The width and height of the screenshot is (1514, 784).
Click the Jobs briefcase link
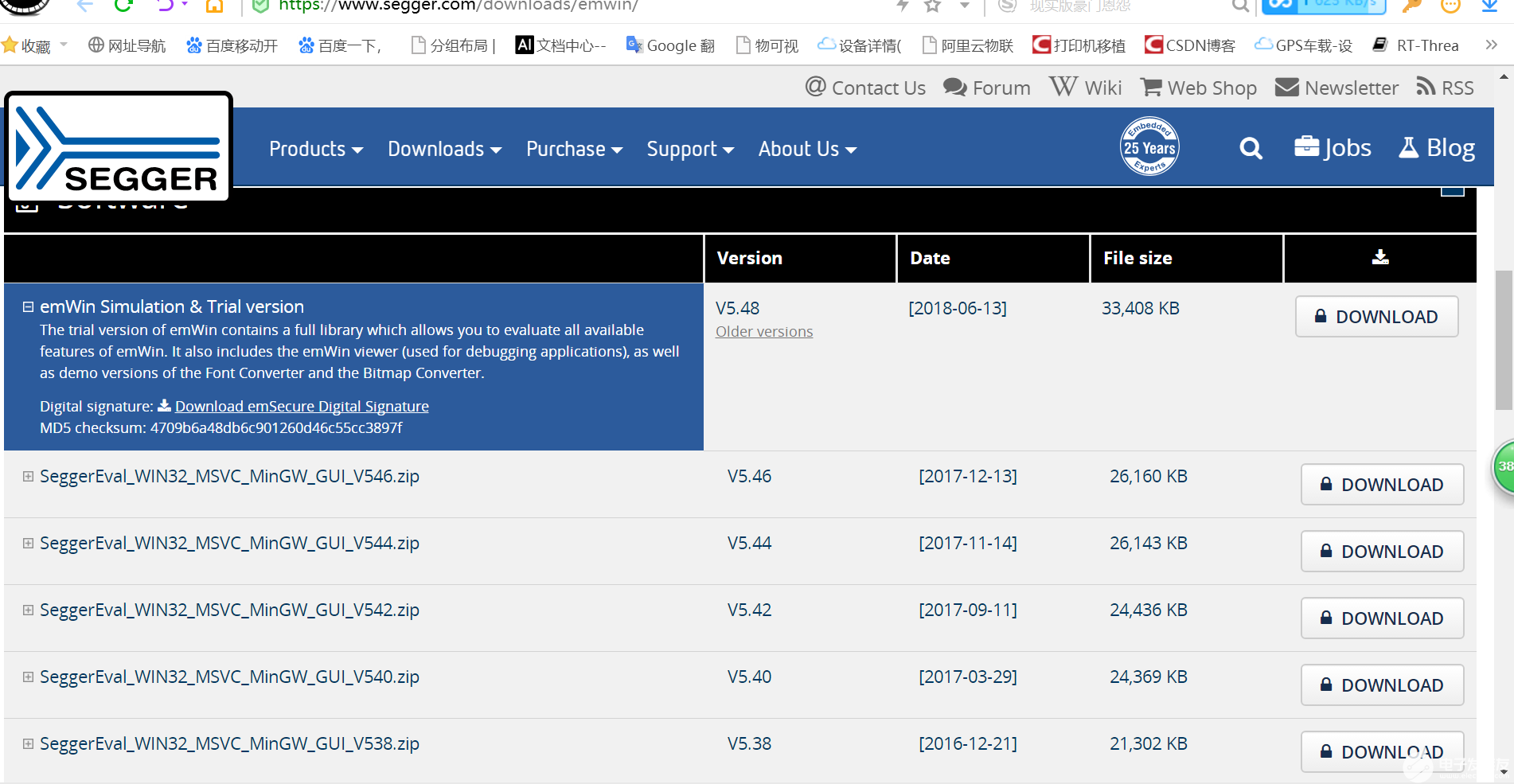[1333, 148]
